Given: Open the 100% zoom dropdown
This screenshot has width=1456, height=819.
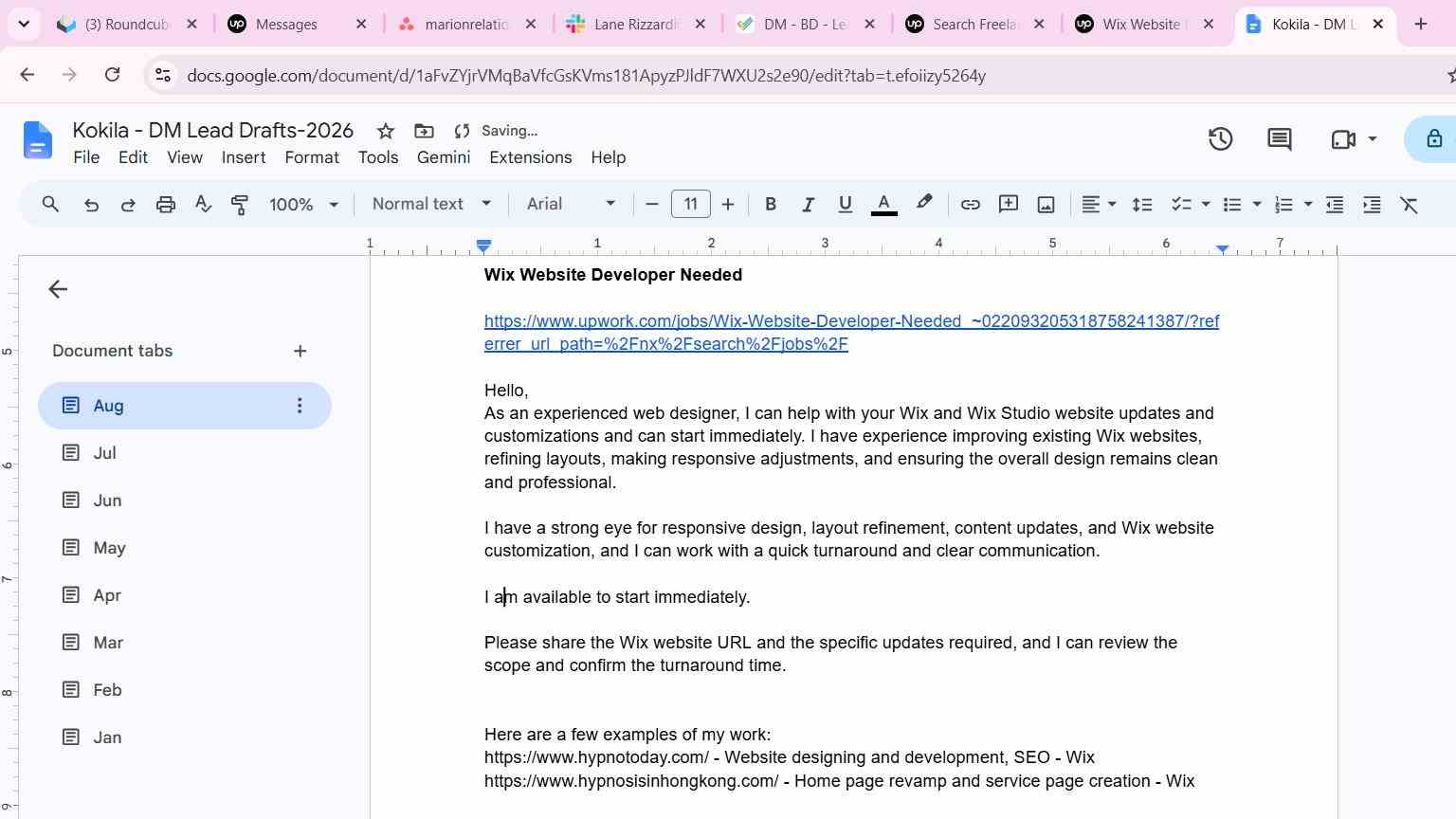Looking at the screenshot, I should pyautogui.click(x=303, y=204).
